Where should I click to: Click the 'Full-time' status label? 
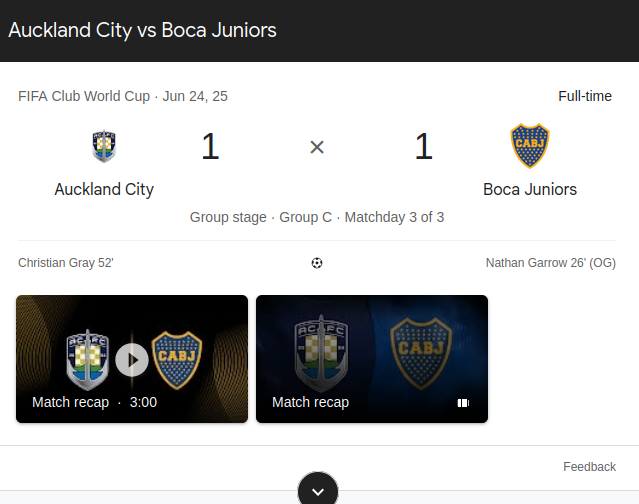[585, 96]
